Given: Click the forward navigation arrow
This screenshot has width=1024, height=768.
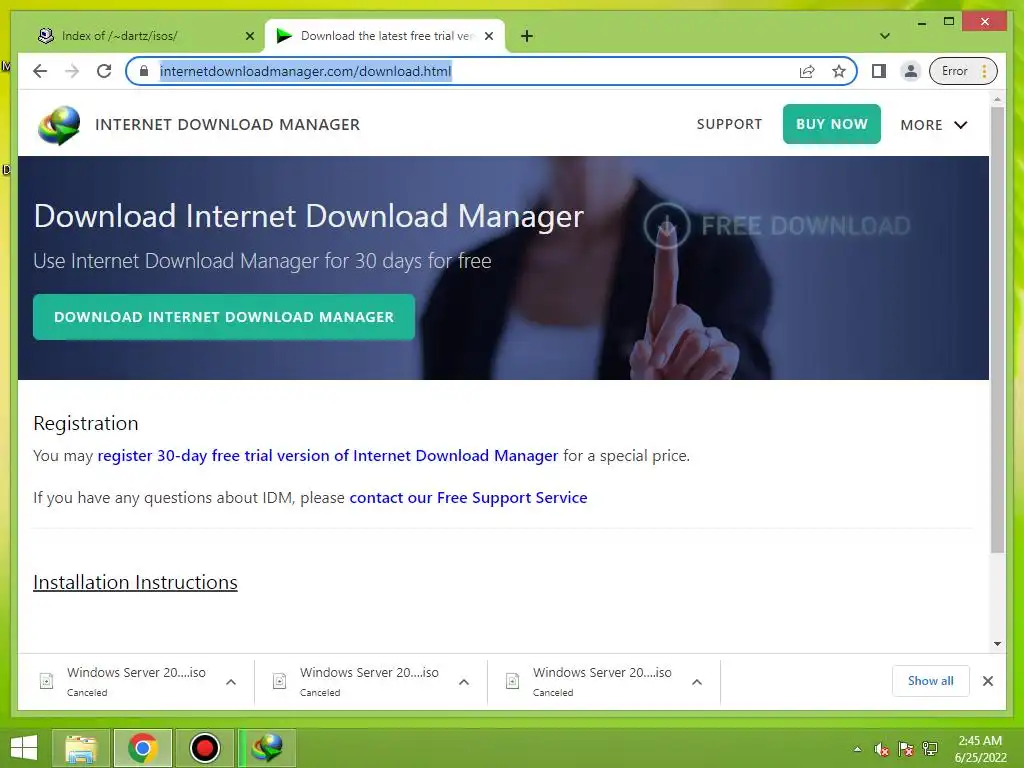Looking at the screenshot, I should tap(72, 71).
